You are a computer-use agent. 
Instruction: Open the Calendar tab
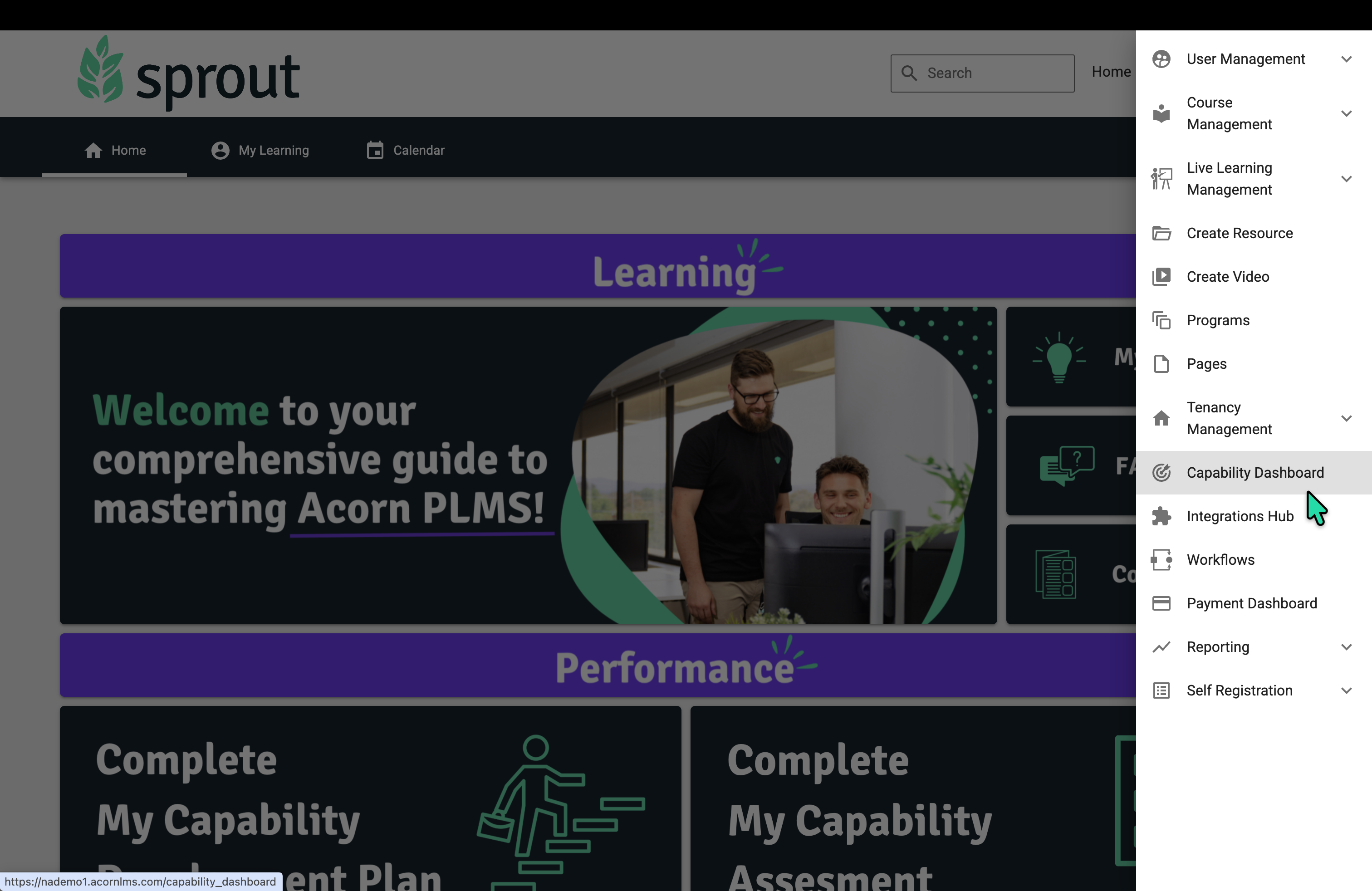(406, 151)
